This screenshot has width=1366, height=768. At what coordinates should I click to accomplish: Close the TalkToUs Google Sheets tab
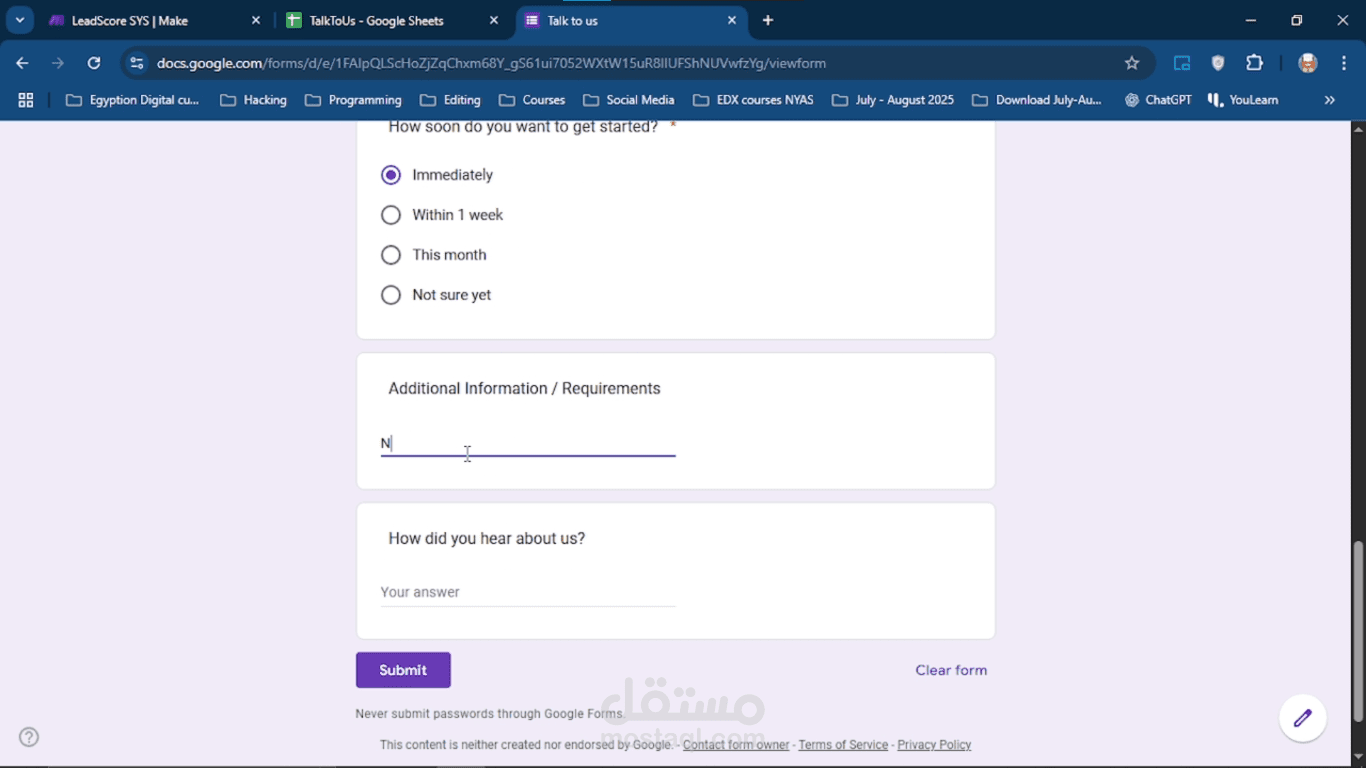[494, 20]
